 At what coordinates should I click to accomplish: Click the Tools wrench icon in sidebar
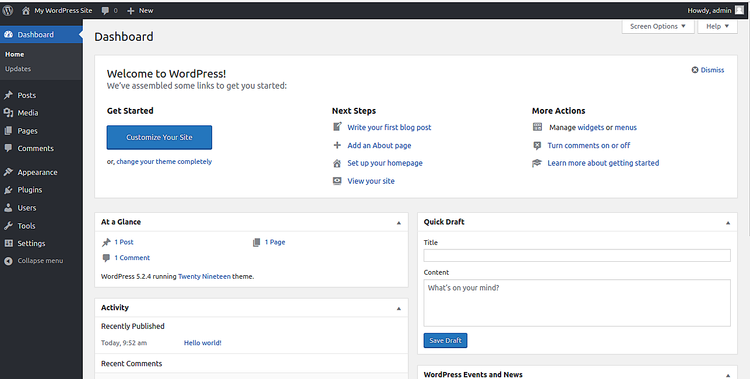coord(8,225)
